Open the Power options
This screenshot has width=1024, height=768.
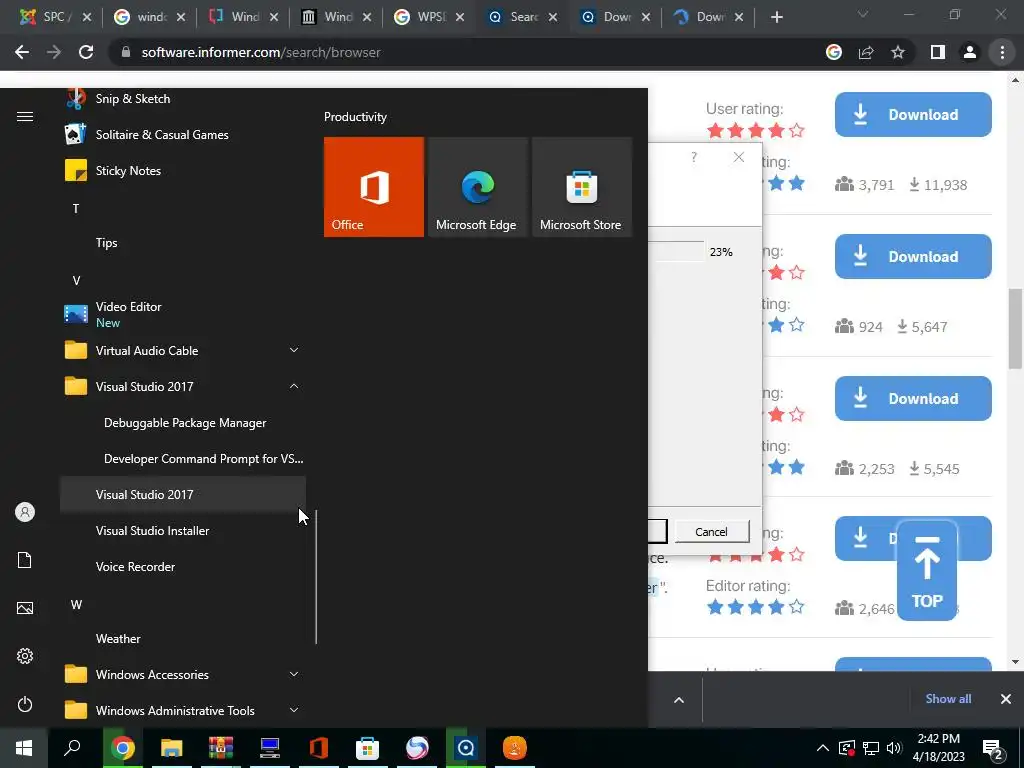pyautogui.click(x=25, y=704)
